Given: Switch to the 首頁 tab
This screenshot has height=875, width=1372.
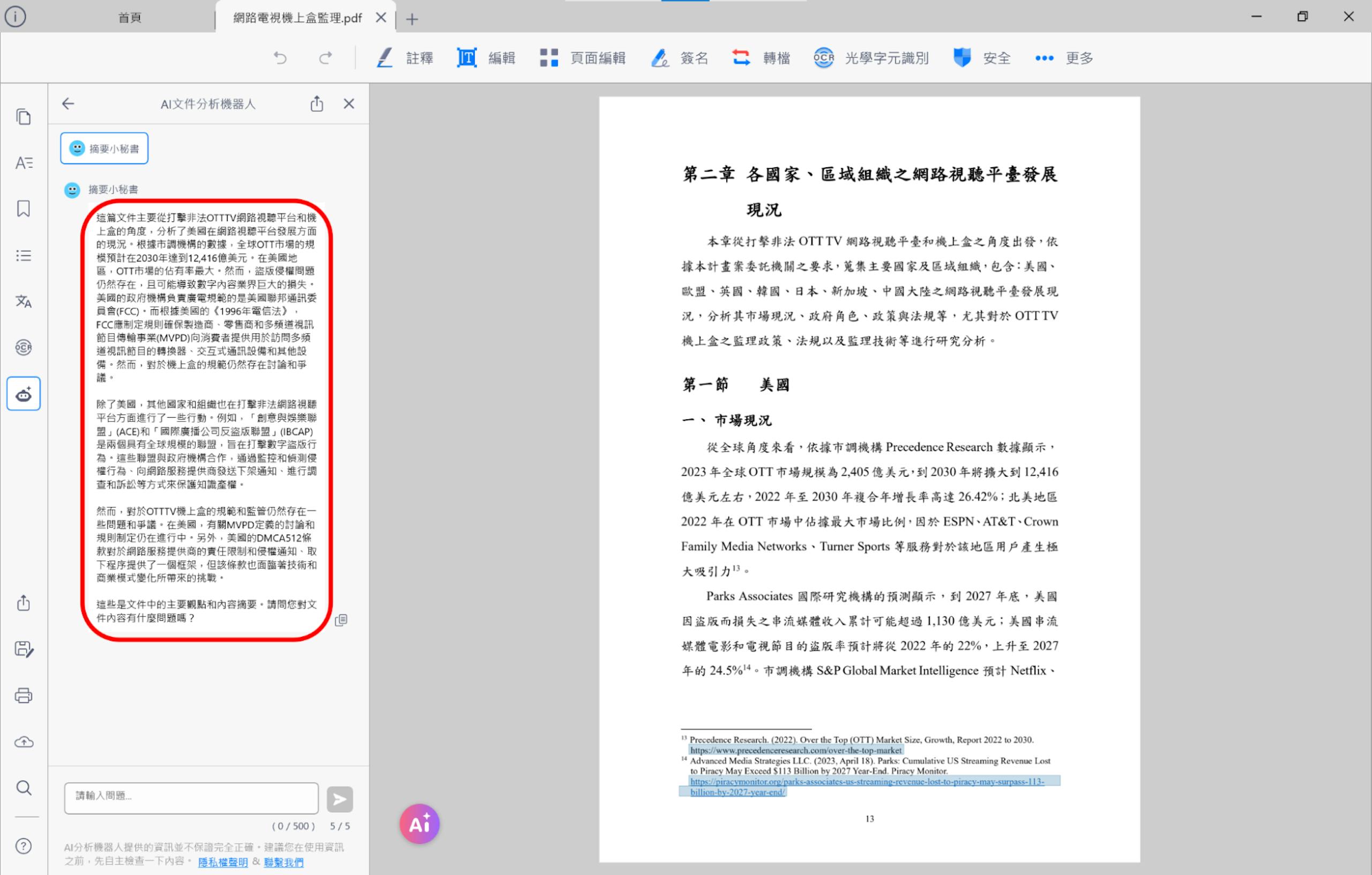Looking at the screenshot, I should click(x=129, y=18).
